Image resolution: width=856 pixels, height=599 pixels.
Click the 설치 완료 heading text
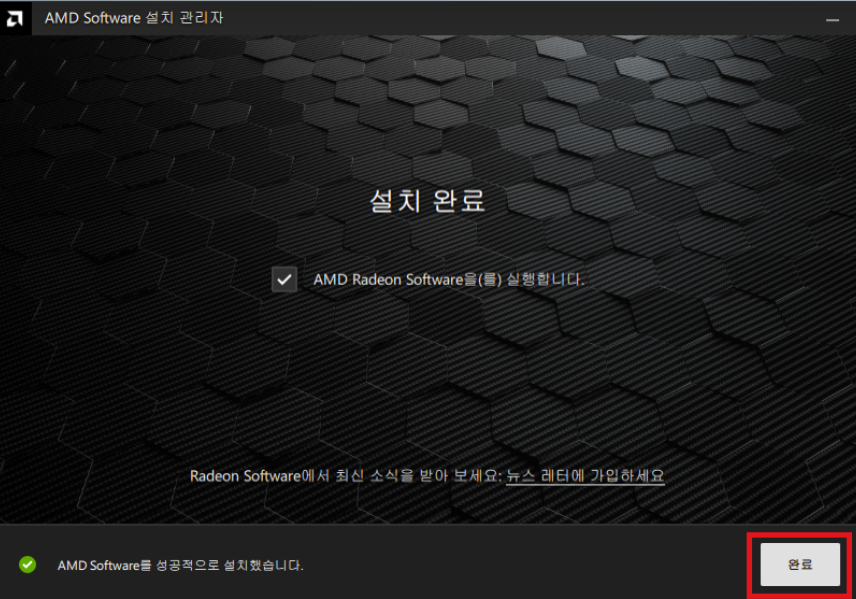coord(427,200)
